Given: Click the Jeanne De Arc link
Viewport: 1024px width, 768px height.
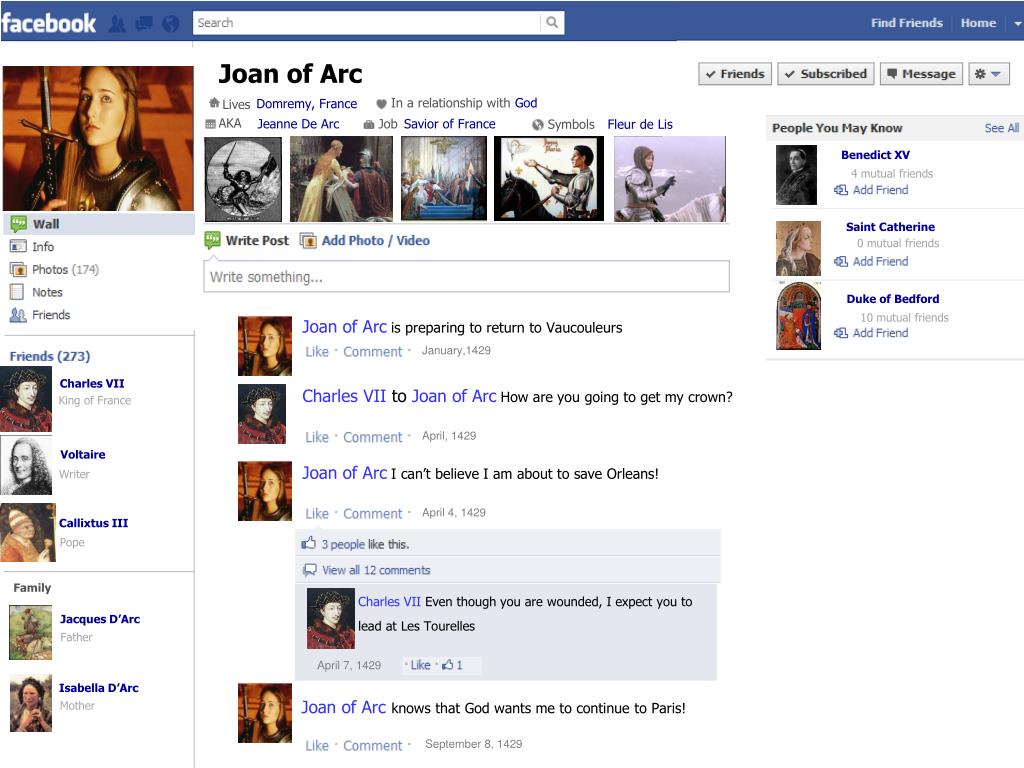Looking at the screenshot, I should 298,124.
